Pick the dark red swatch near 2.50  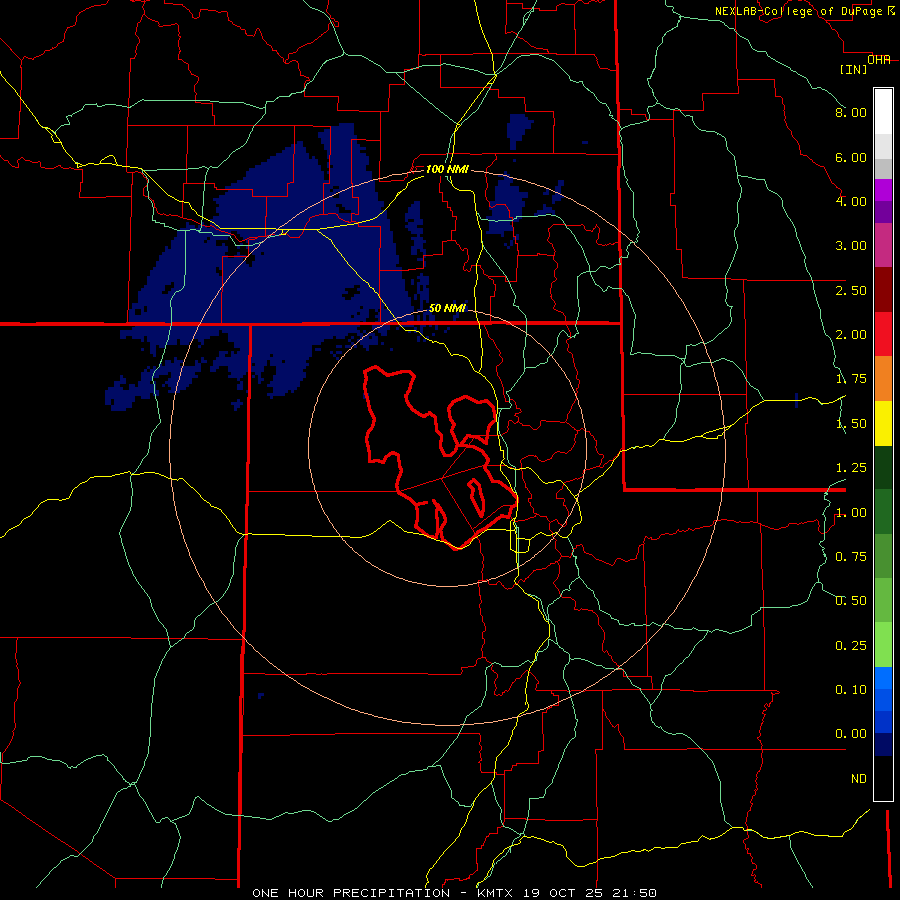click(x=883, y=289)
